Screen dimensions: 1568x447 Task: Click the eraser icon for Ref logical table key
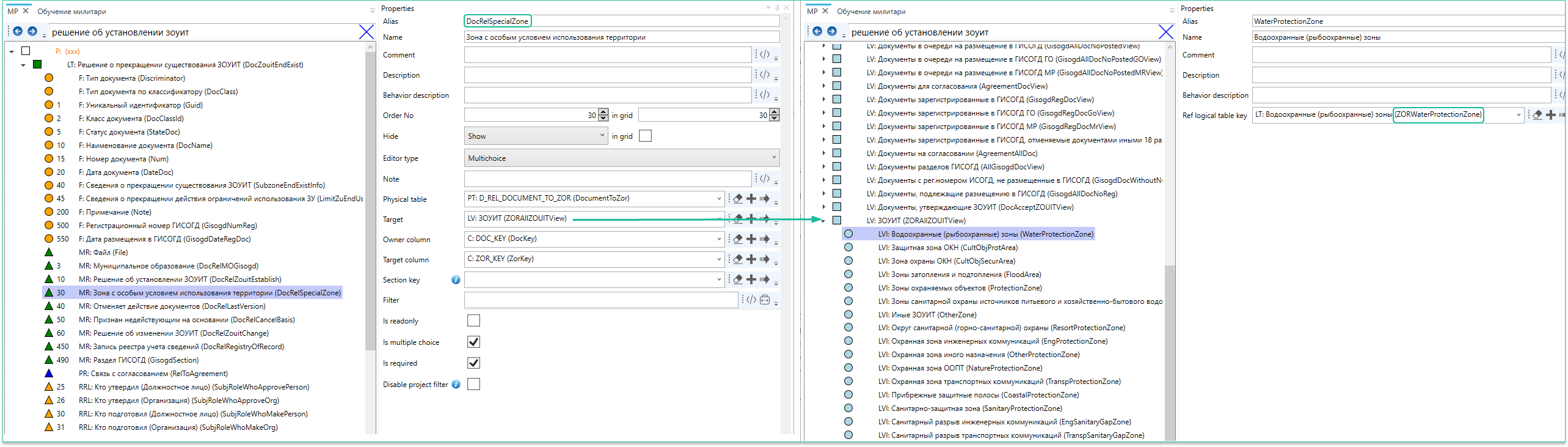point(1537,115)
